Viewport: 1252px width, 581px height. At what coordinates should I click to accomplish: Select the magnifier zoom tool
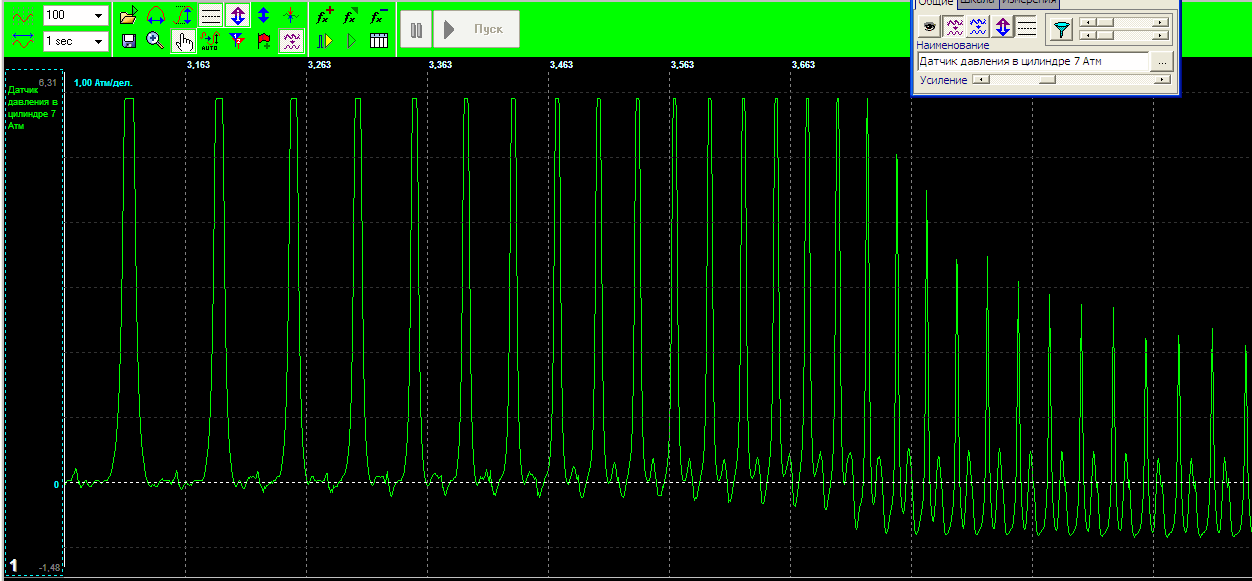[155, 41]
